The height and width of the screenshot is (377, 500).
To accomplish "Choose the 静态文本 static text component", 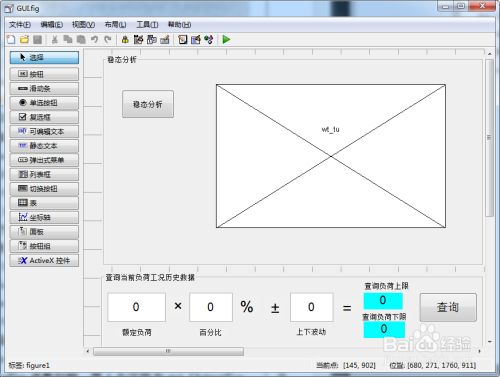I will [44, 146].
